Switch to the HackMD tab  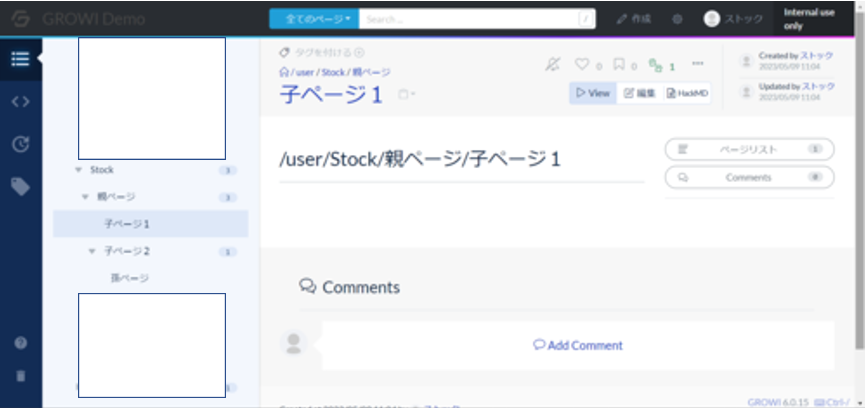coord(688,93)
